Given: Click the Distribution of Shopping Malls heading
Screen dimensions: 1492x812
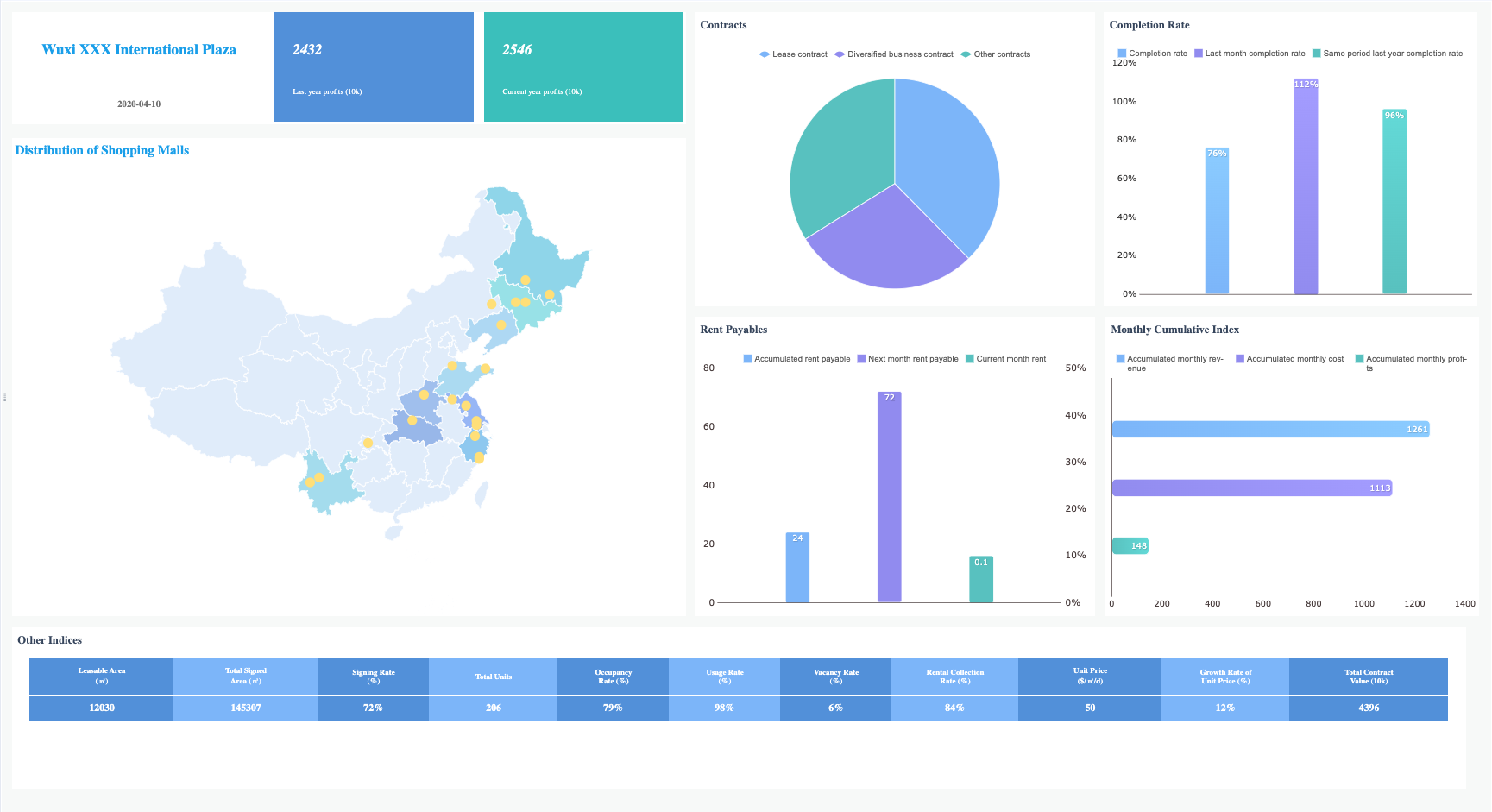Looking at the screenshot, I should coord(102,150).
